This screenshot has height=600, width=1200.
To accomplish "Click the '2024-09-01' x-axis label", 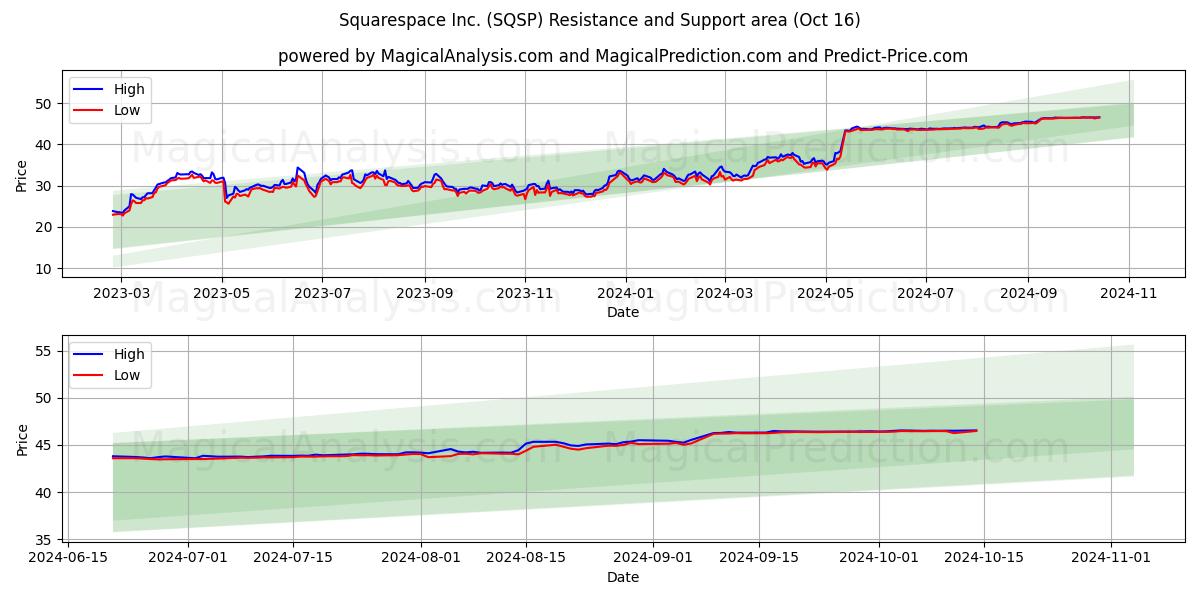I will (654, 560).
